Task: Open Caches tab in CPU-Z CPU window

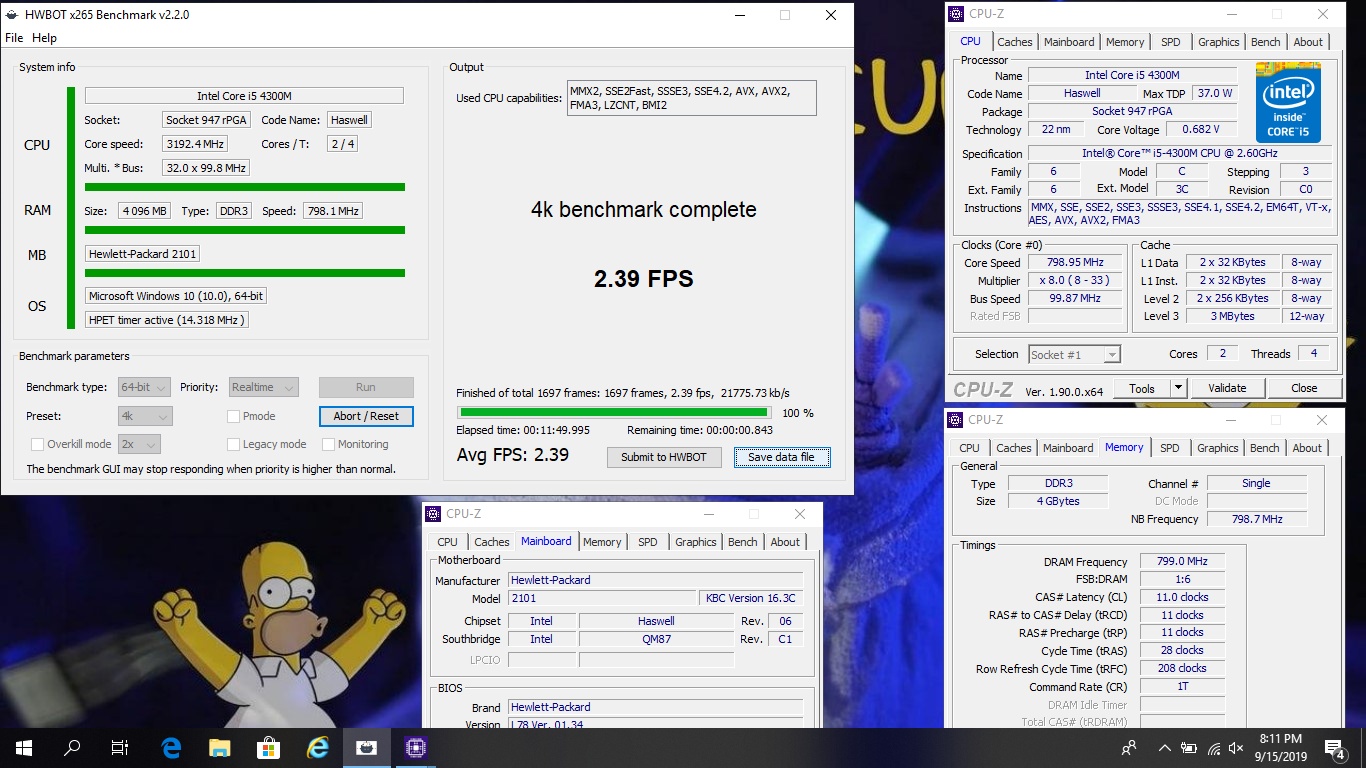Action: pos(1014,42)
